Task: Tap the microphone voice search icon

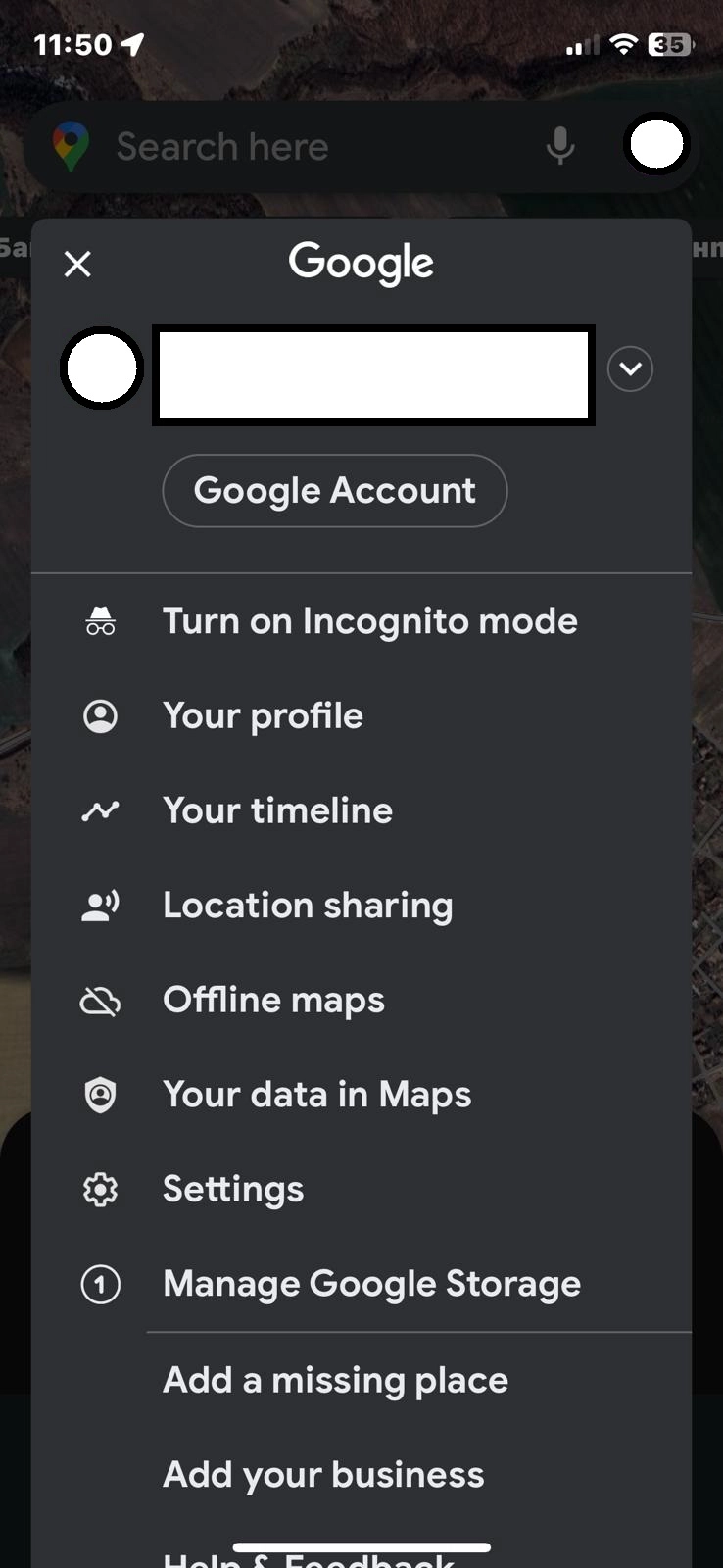Action: tap(560, 147)
